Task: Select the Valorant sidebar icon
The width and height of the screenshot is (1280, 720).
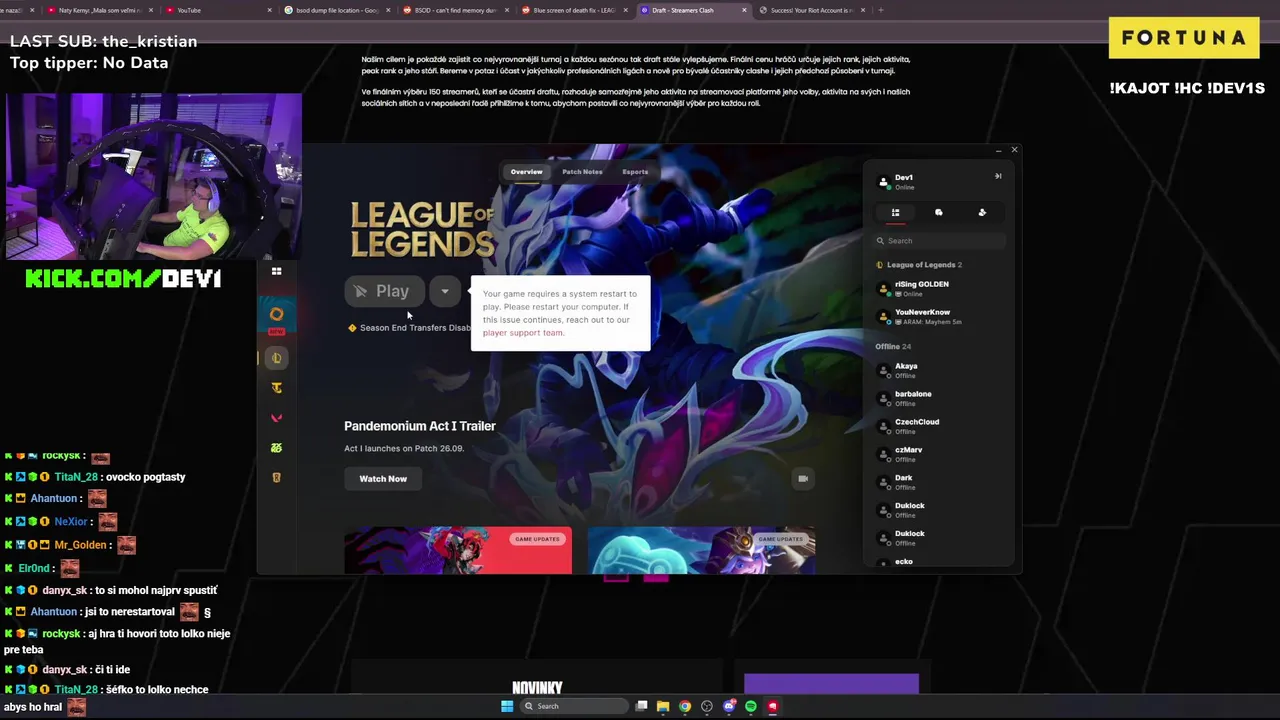Action: point(277,418)
